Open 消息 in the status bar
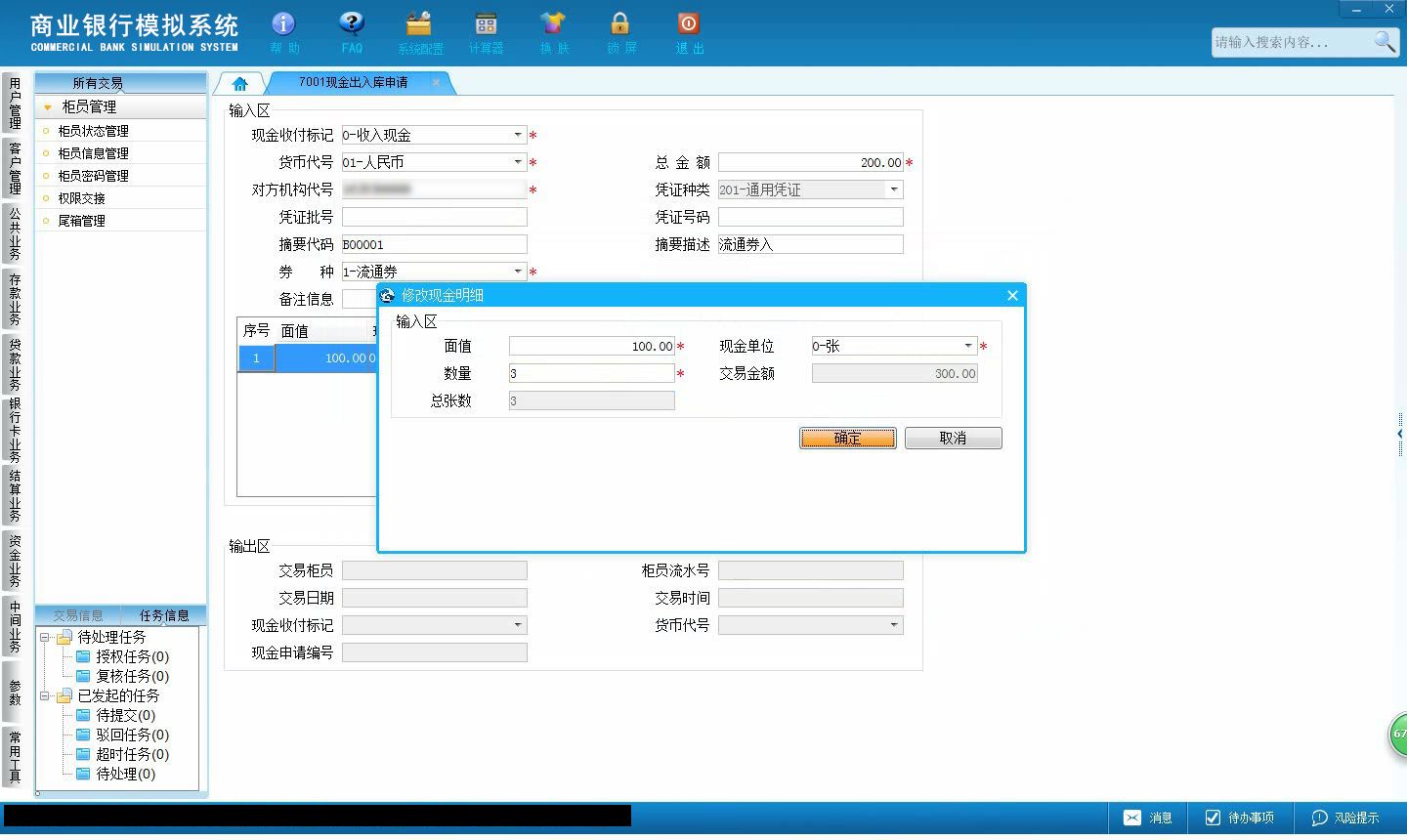Screen dimensions: 1407x840 click(1148, 818)
